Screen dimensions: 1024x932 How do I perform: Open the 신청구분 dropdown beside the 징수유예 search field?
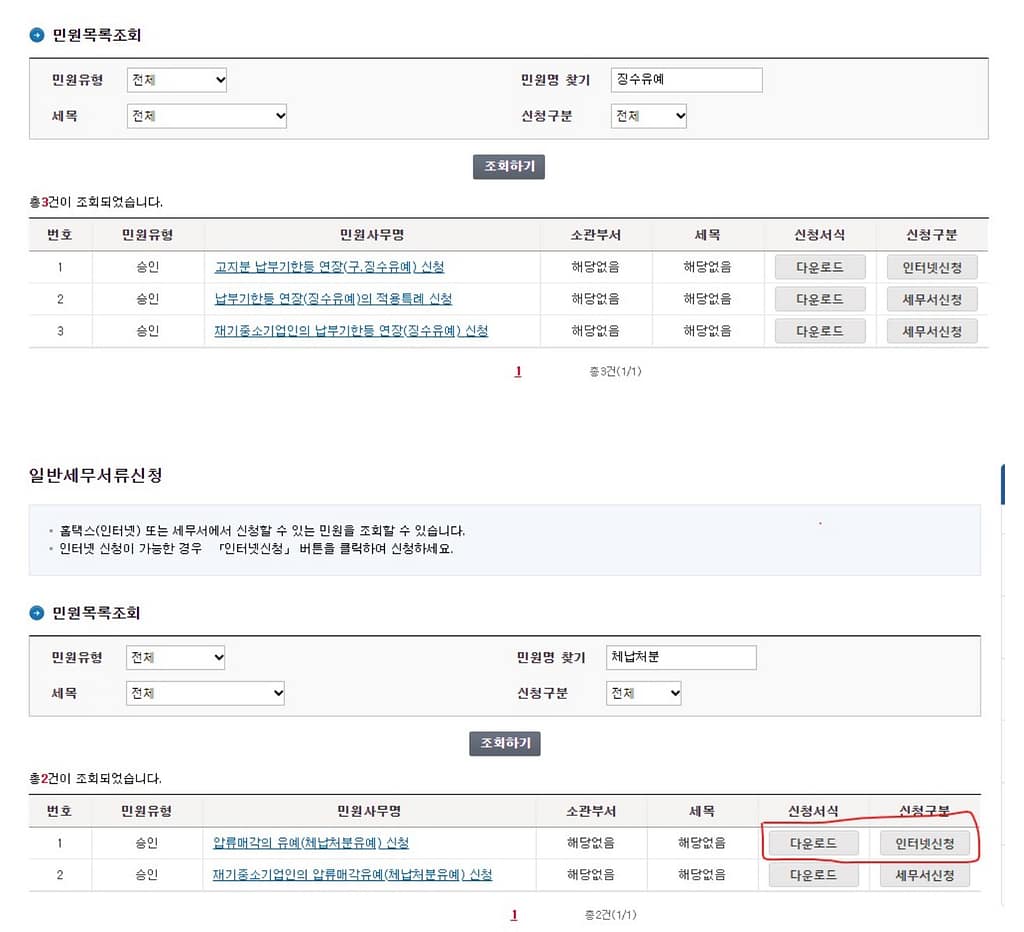point(649,116)
